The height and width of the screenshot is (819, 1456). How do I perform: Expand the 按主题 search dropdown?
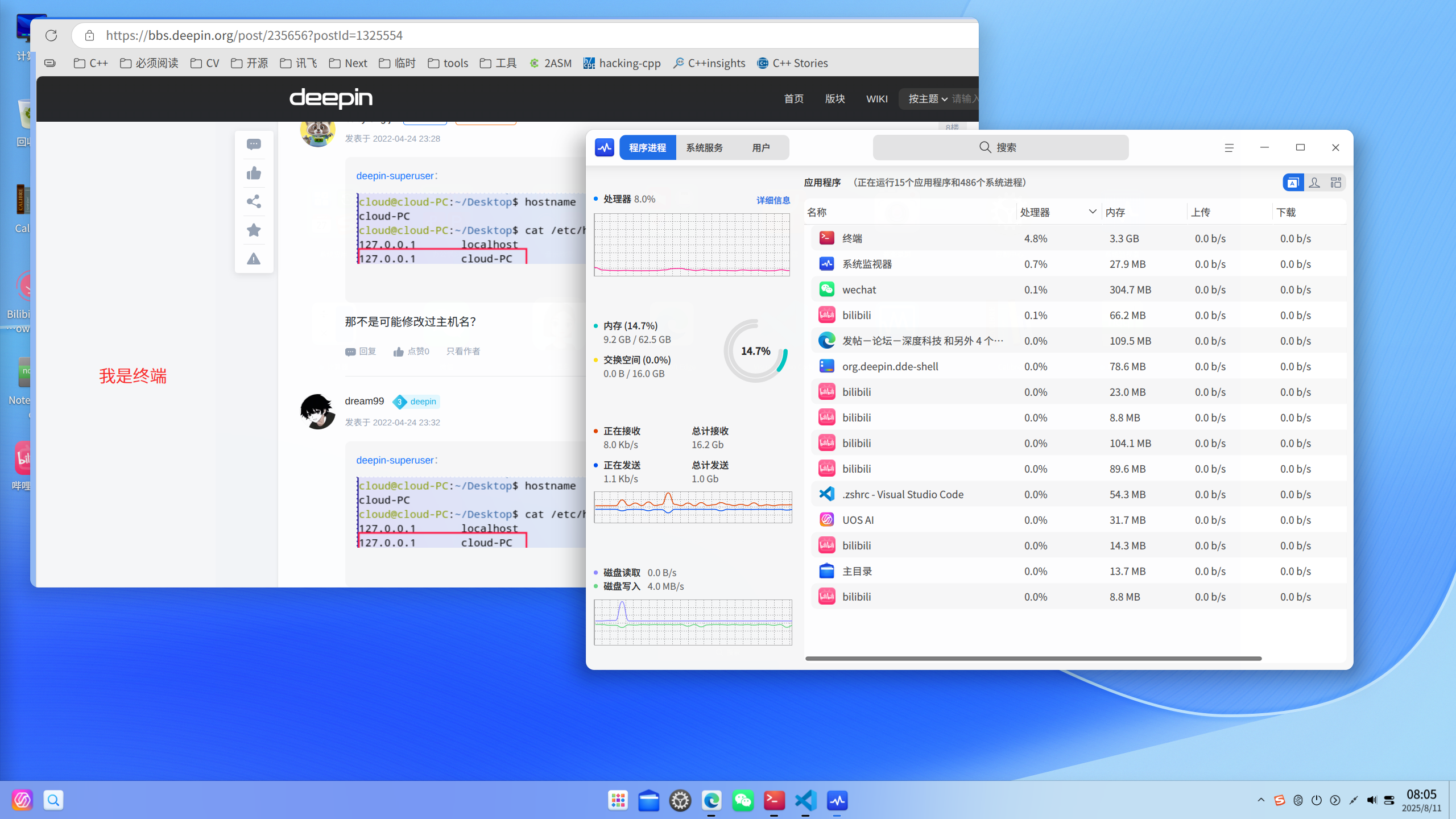(x=928, y=99)
